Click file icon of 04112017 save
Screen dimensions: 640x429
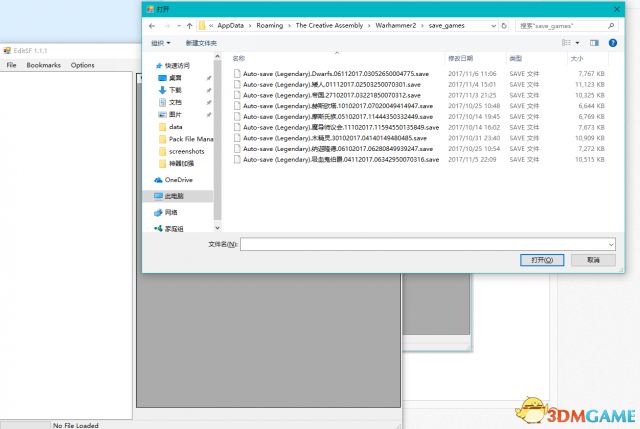coord(237,159)
